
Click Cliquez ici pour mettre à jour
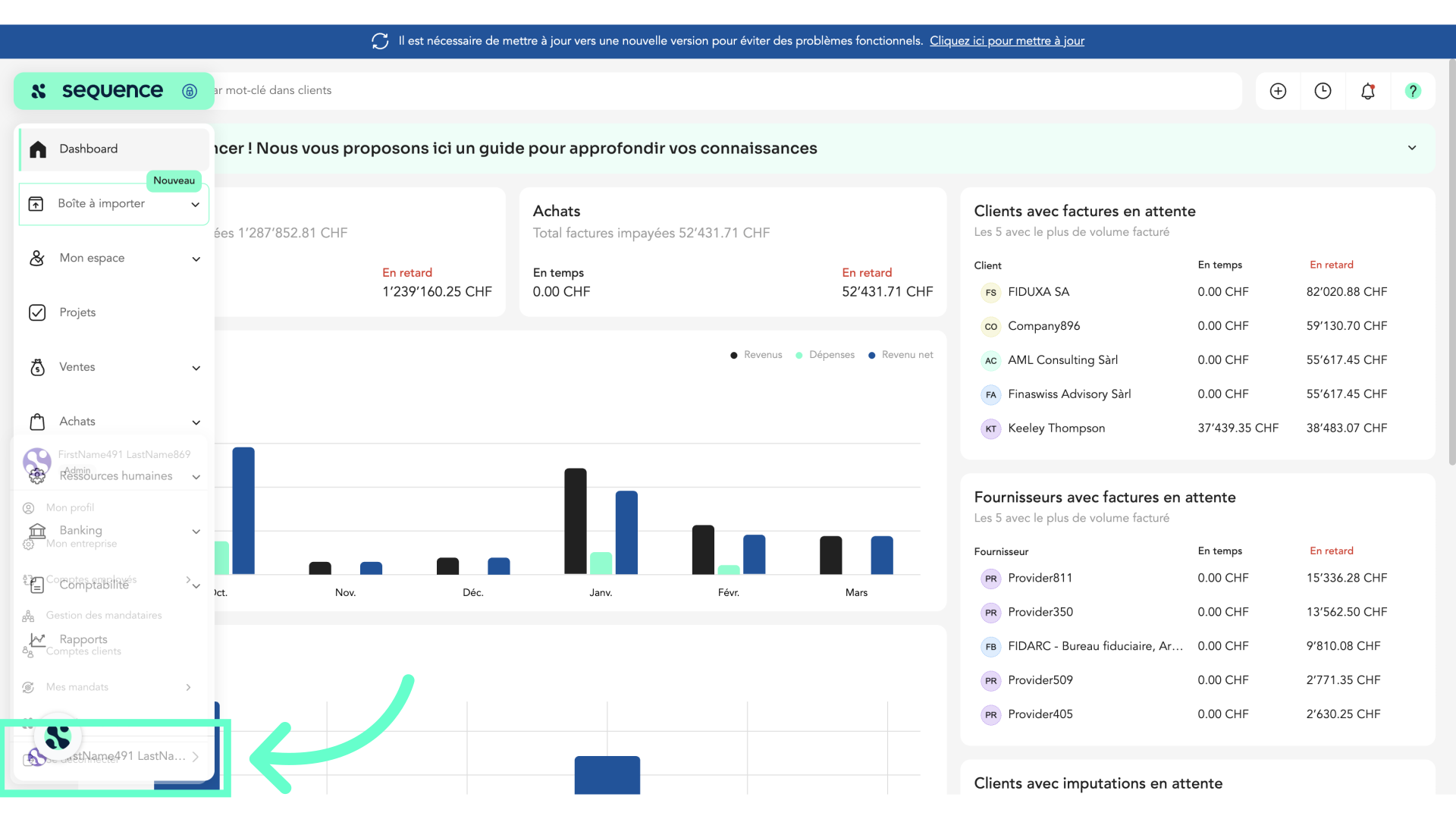pyautogui.click(x=1006, y=40)
